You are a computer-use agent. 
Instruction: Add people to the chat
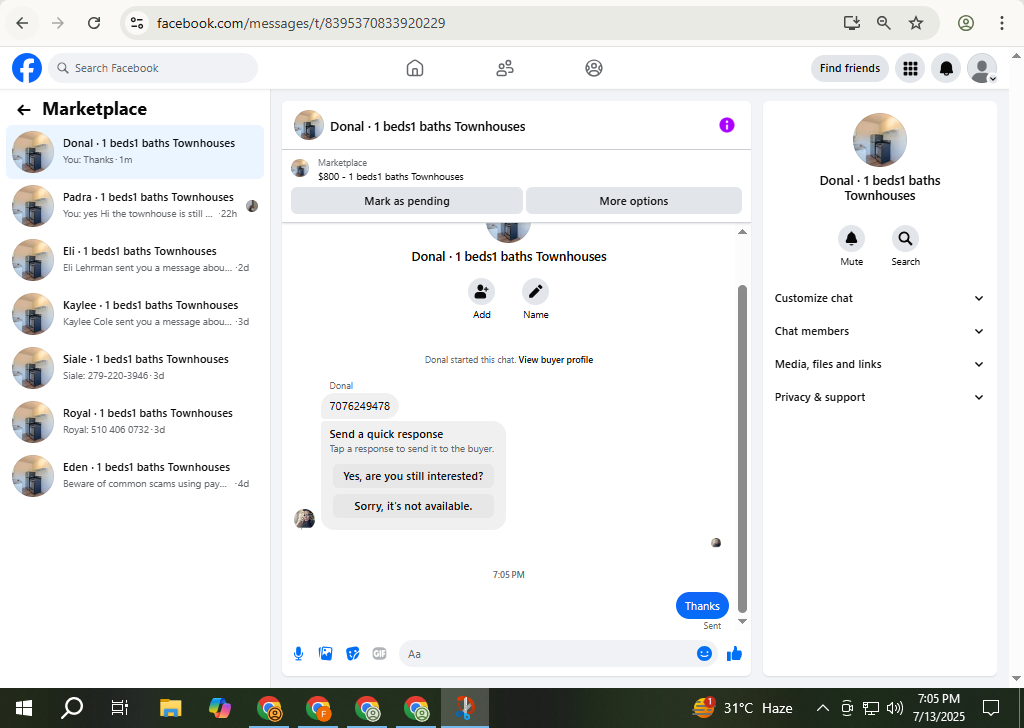coord(481,292)
